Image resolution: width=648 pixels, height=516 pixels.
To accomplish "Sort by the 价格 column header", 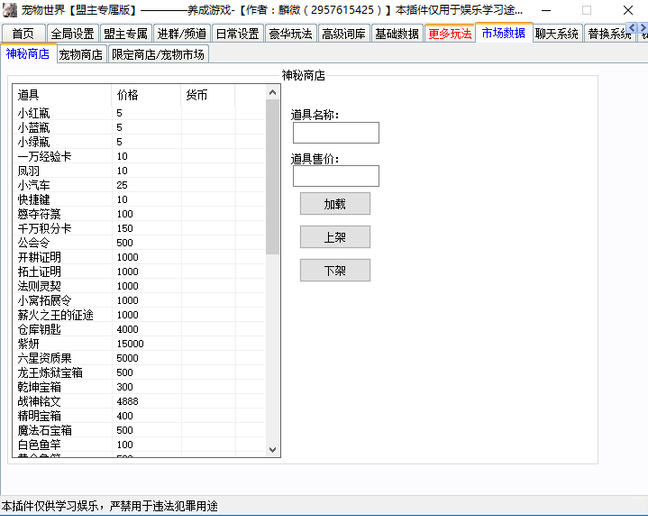I will pyautogui.click(x=146, y=95).
